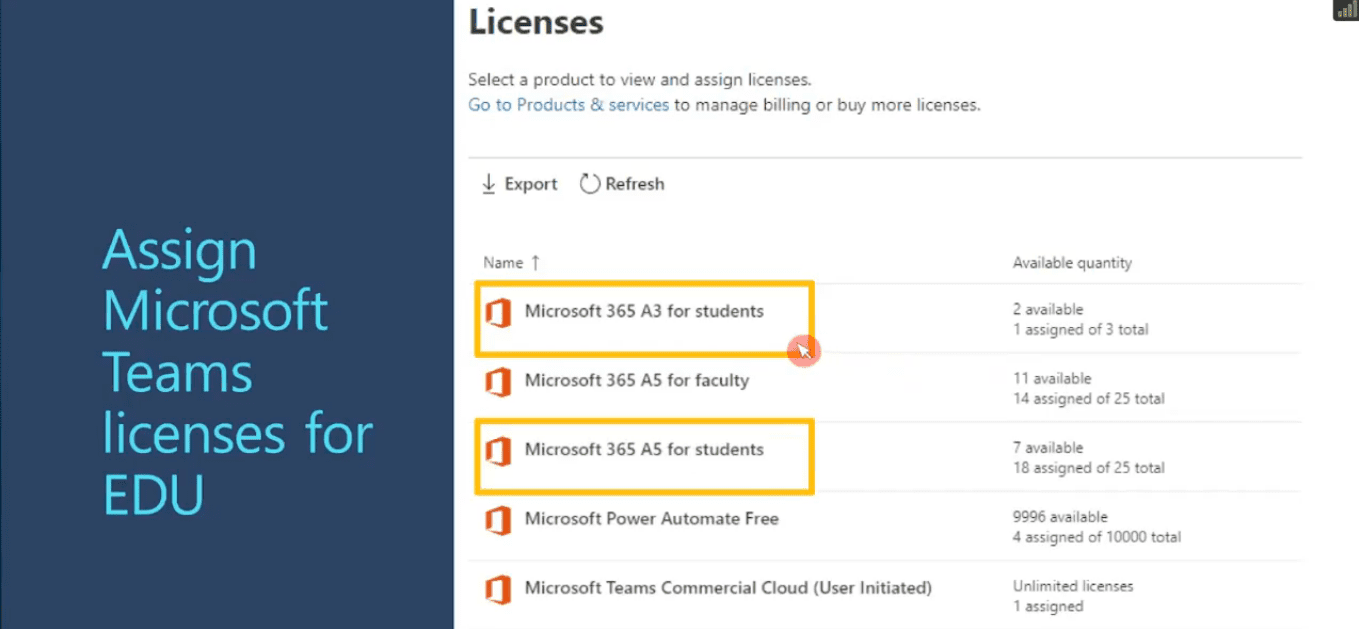Click the Office icon beside Microsoft 365 A5 for faculty

(498, 382)
